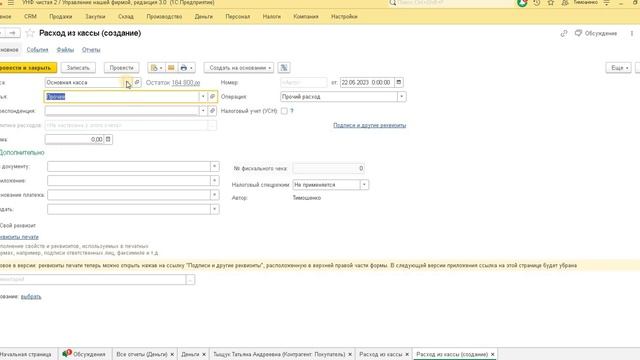Viewport: 640px width, 360px height.
Task: Click the date field 22.06.2023 0:00:00
Action: pos(367,82)
